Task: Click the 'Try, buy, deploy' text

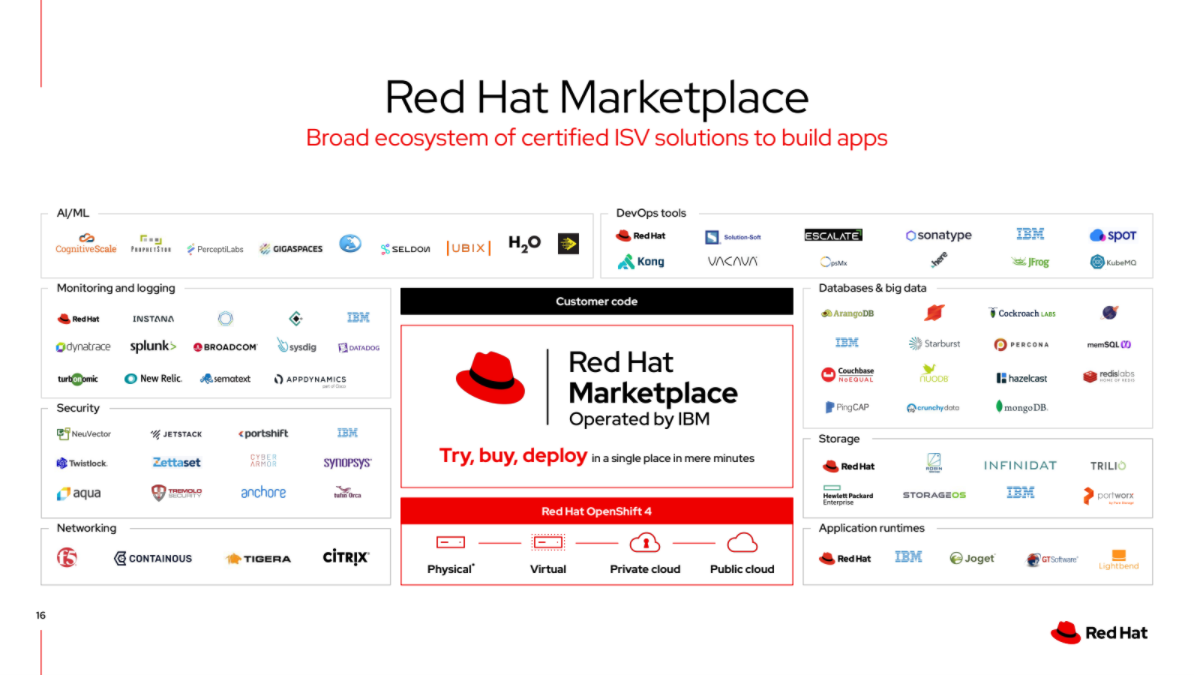Action: (x=513, y=456)
